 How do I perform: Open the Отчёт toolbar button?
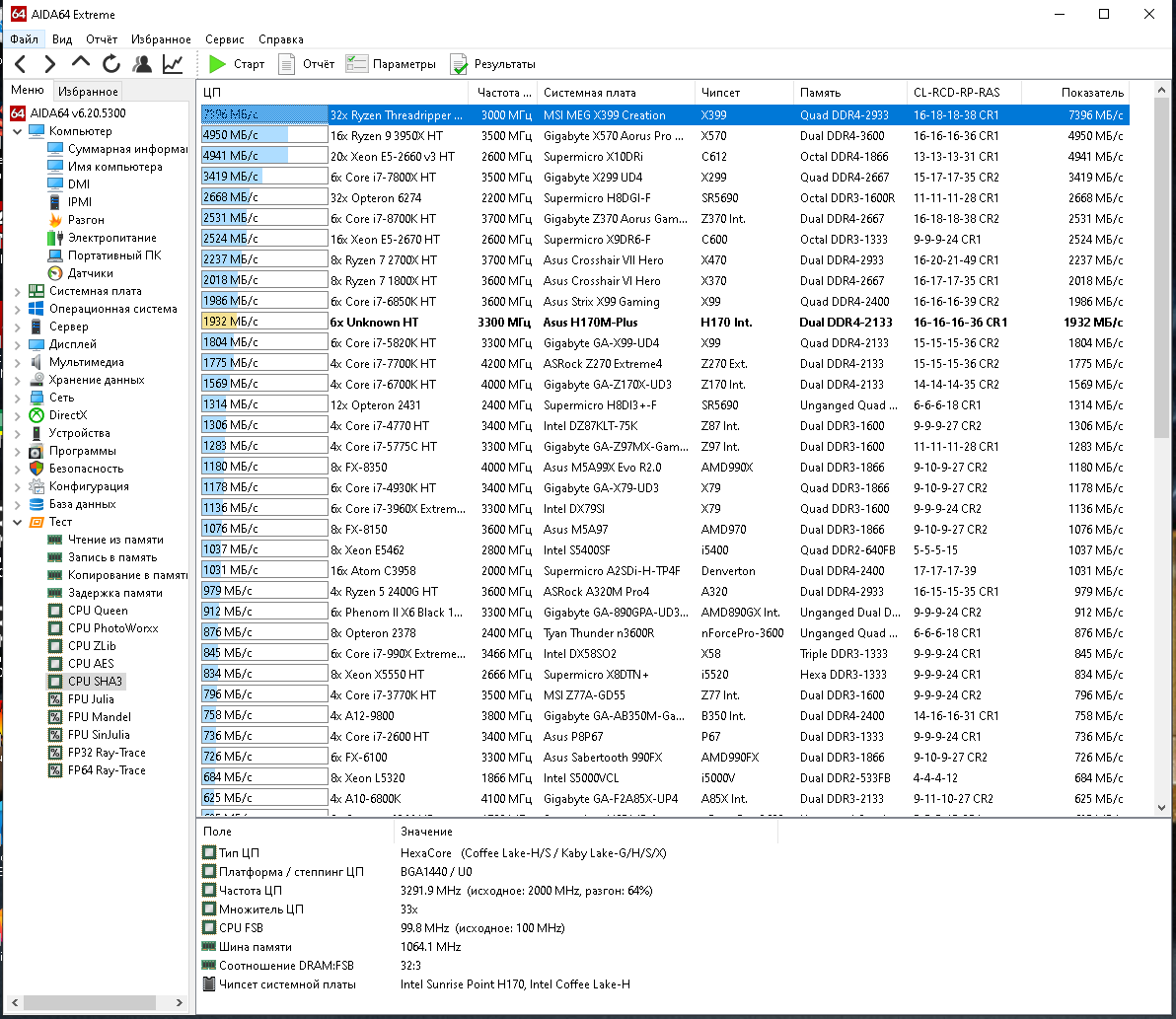[306, 64]
